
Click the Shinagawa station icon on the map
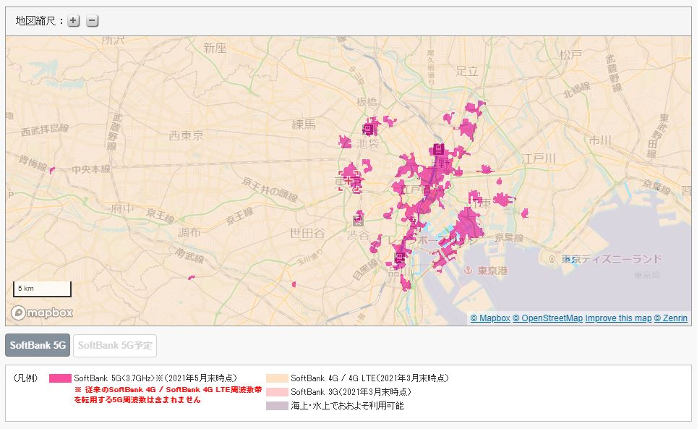pos(400,257)
